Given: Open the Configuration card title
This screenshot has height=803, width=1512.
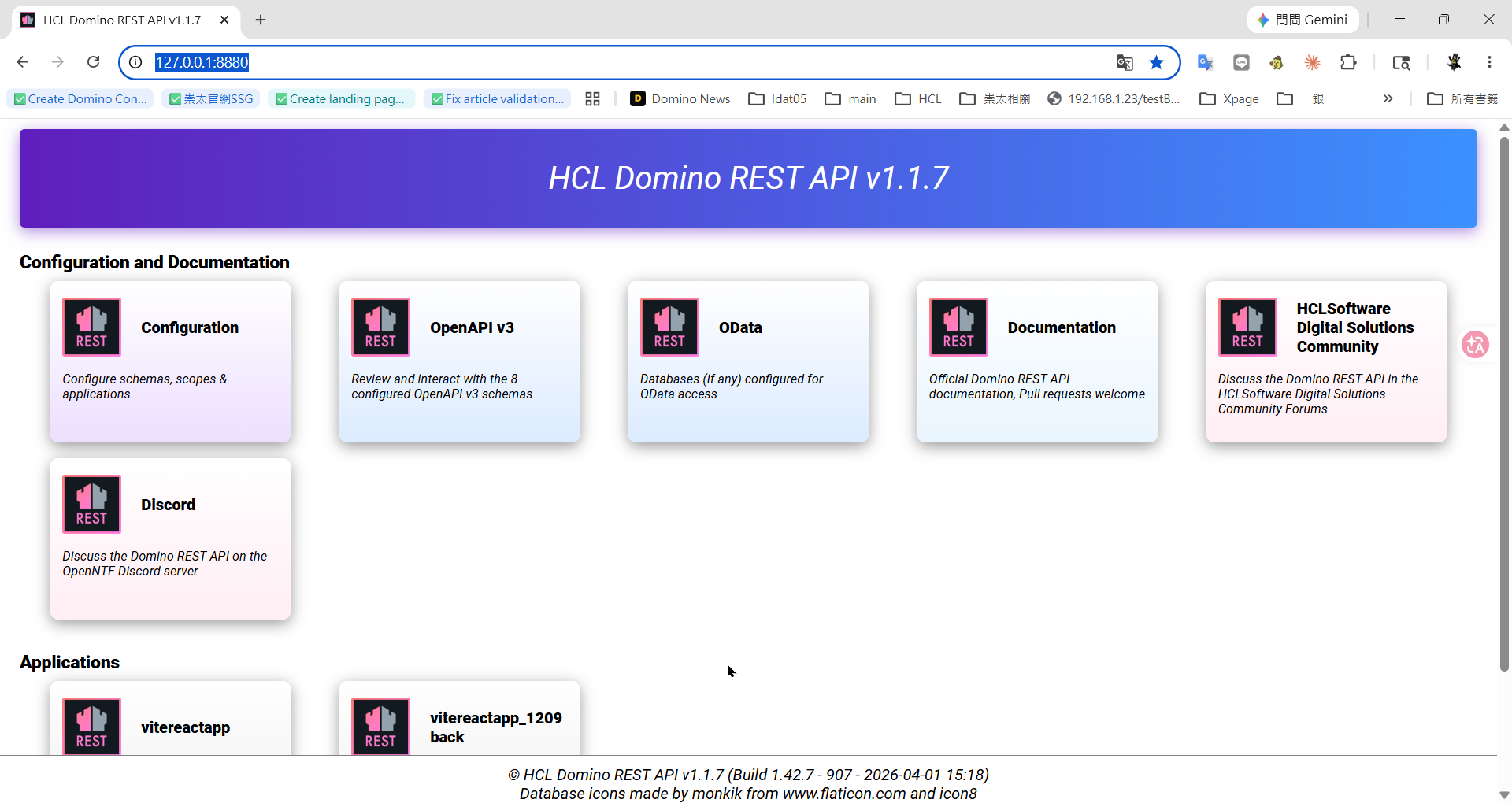Looking at the screenshot, I should 190,327.
